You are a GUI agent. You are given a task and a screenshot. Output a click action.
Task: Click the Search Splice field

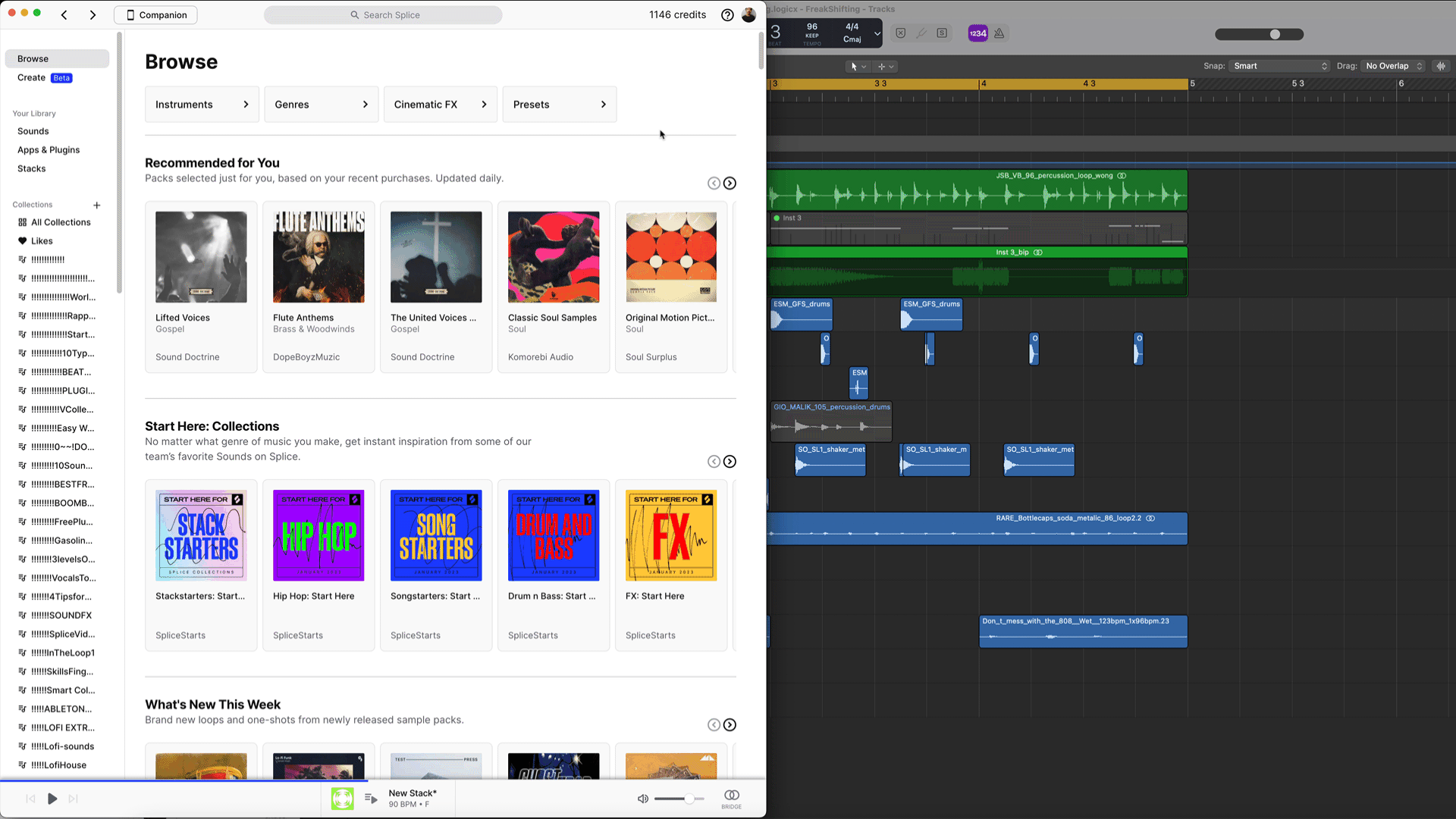coord(383,15)
